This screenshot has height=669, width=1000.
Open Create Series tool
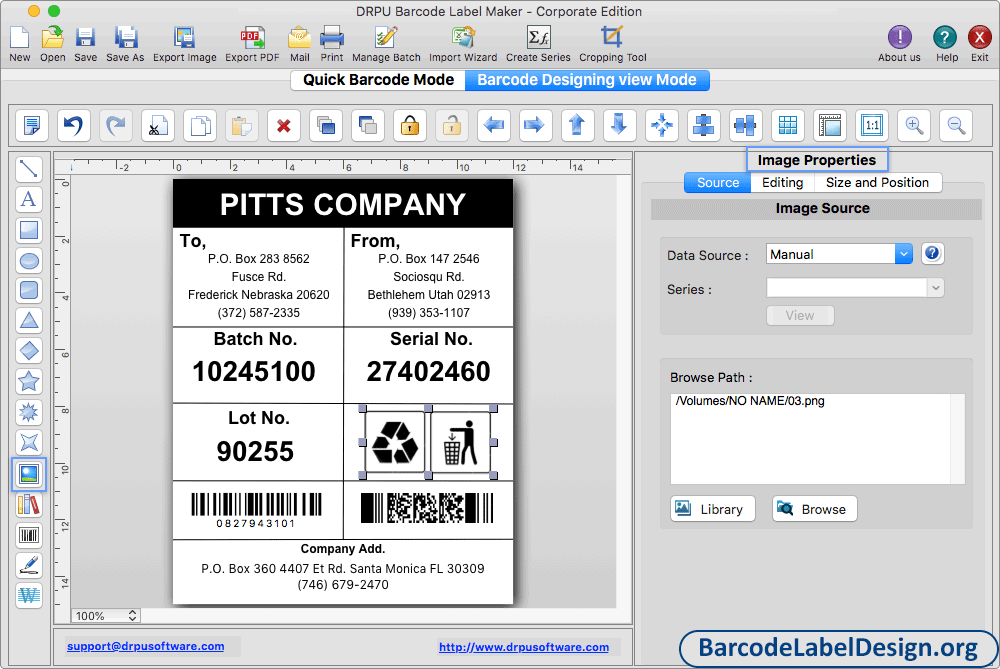tap(538, 43)
